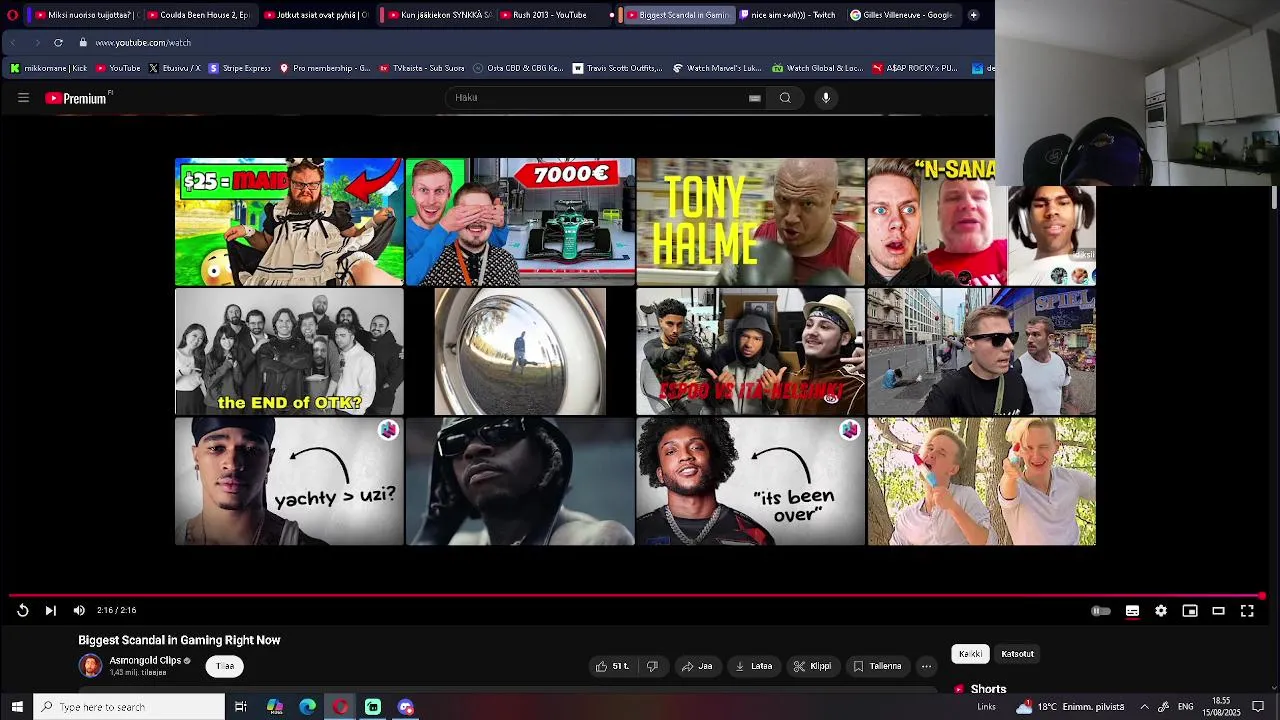Image resolution: width=1280 pixels, height=720 pixels.
Task: Open player settings gear
Action: 1161,611
